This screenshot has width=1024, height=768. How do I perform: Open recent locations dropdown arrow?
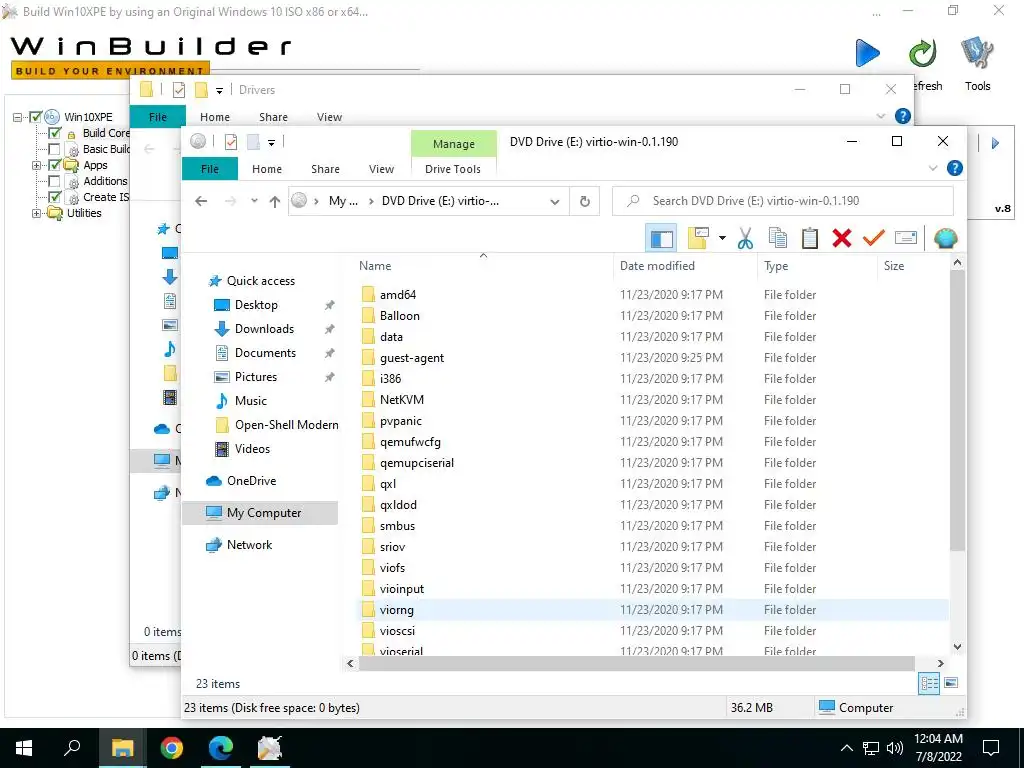[254, 201]
